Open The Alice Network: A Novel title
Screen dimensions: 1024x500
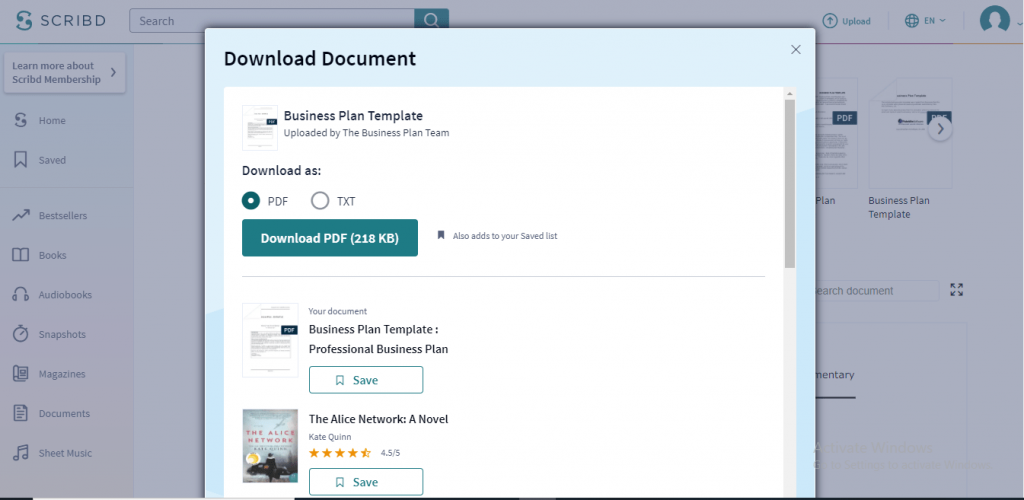(x=378, y=419)
